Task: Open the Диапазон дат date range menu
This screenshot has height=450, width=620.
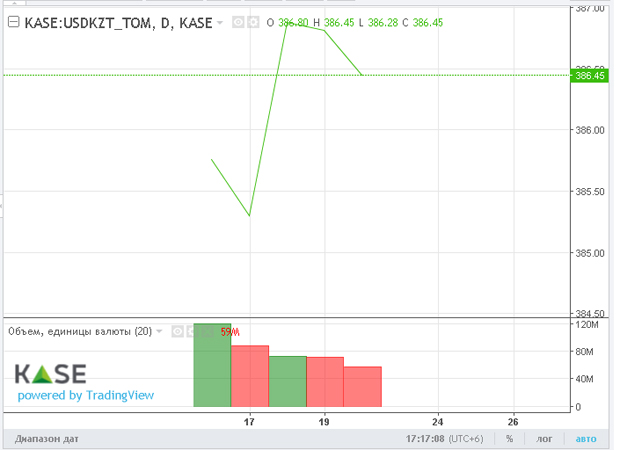Action: tap(47, 439)
